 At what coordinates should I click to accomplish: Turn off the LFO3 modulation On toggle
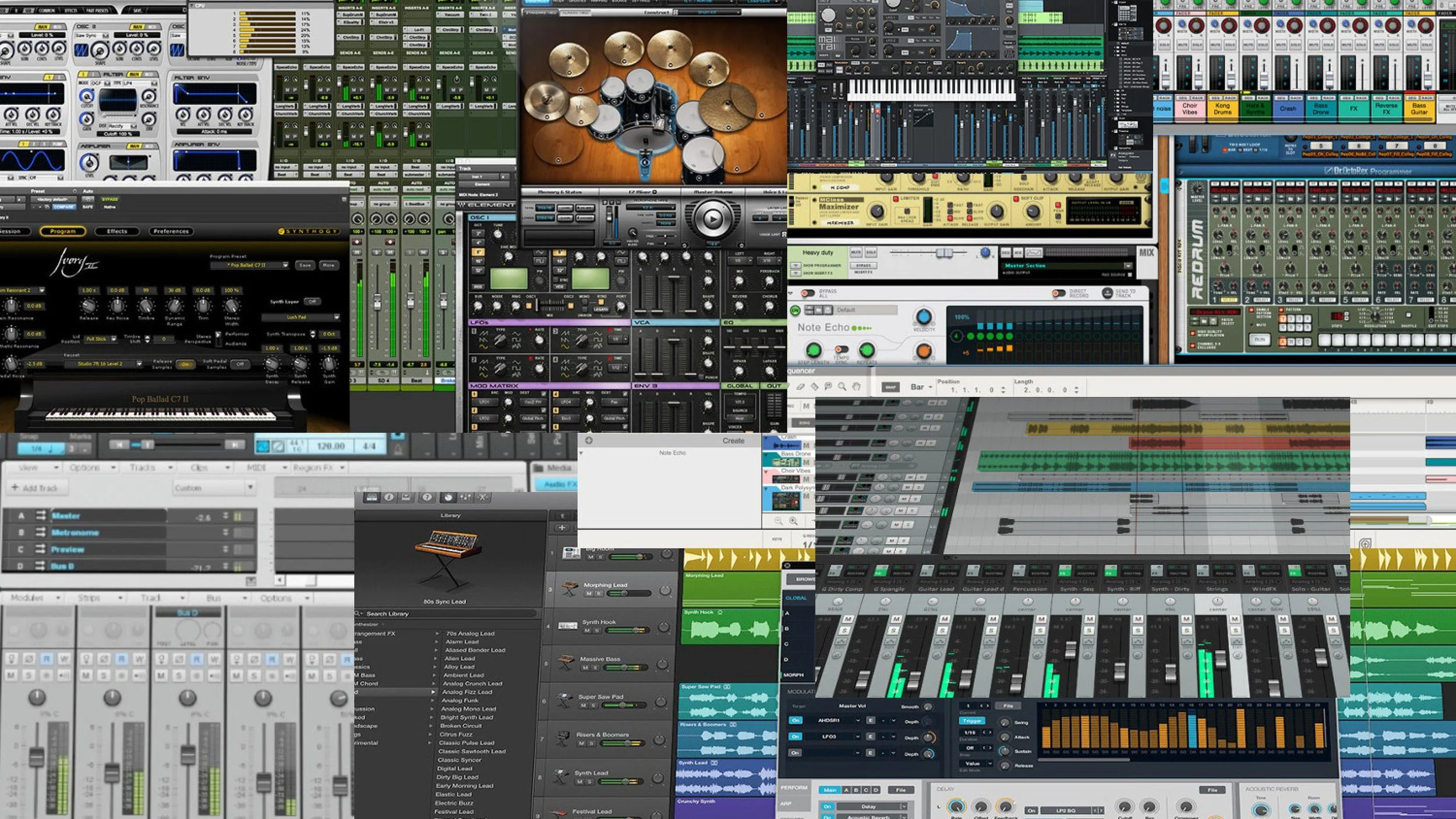tap(796, 736)
